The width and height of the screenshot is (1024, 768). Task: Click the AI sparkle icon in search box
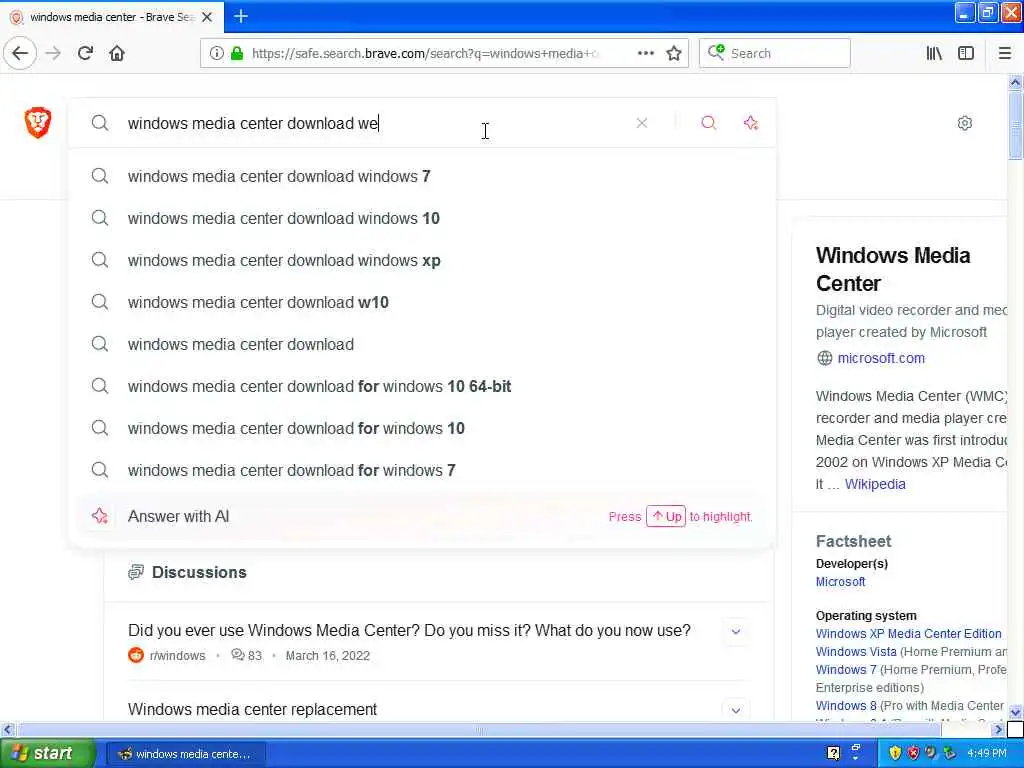point(751,123)
